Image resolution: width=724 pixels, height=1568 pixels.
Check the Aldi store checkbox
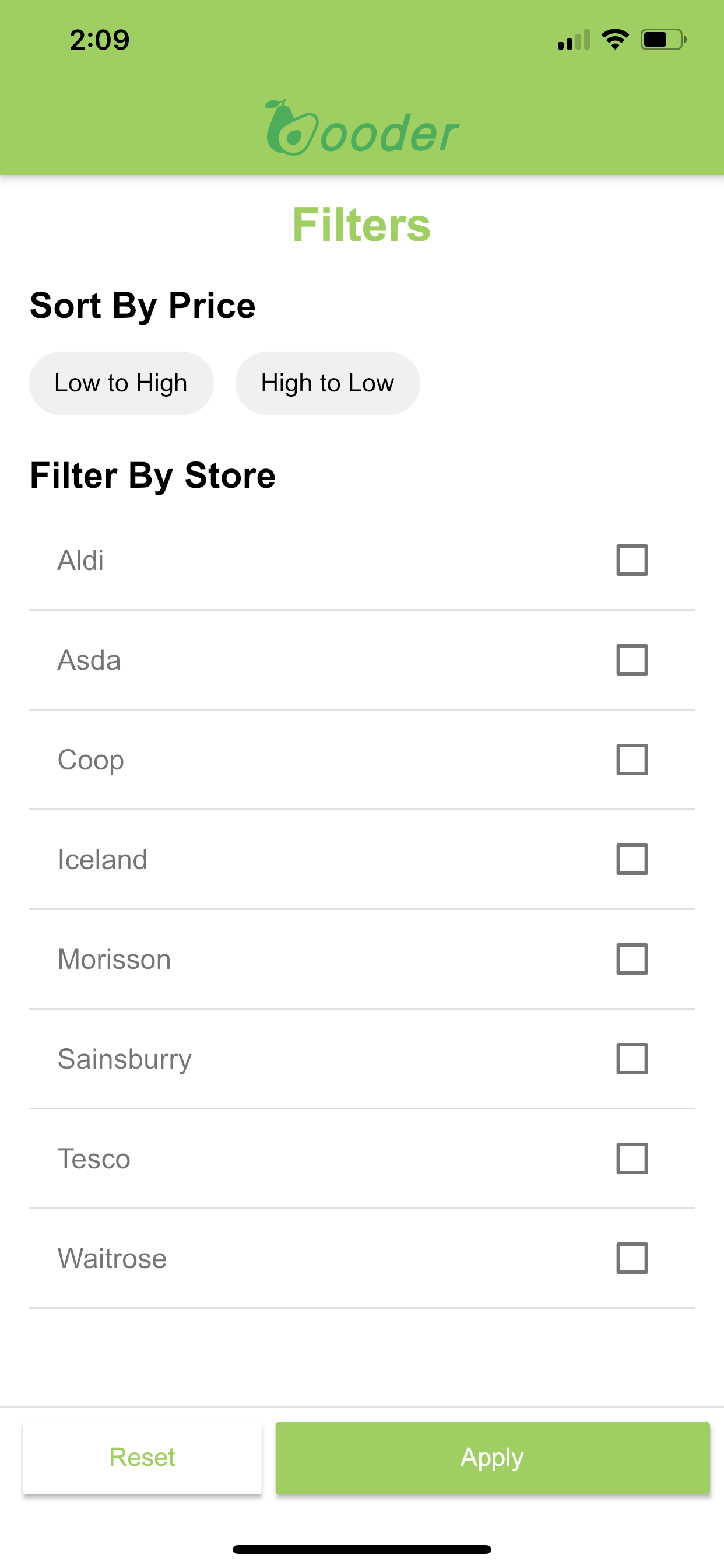coord(632,560)
